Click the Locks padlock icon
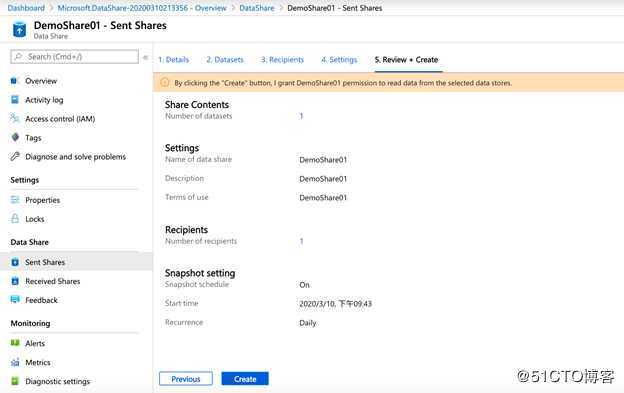Viewport: 624px width, 393px height. tap(15, 218)
